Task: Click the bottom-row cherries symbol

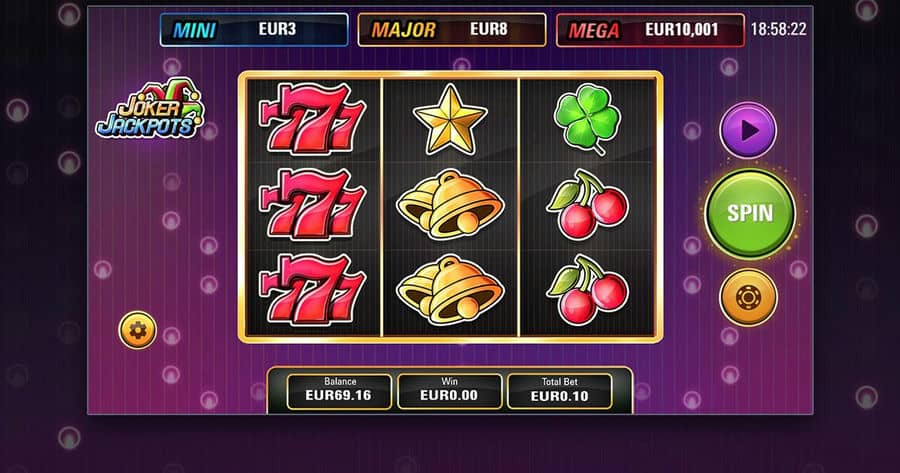Action: (587, 290)
